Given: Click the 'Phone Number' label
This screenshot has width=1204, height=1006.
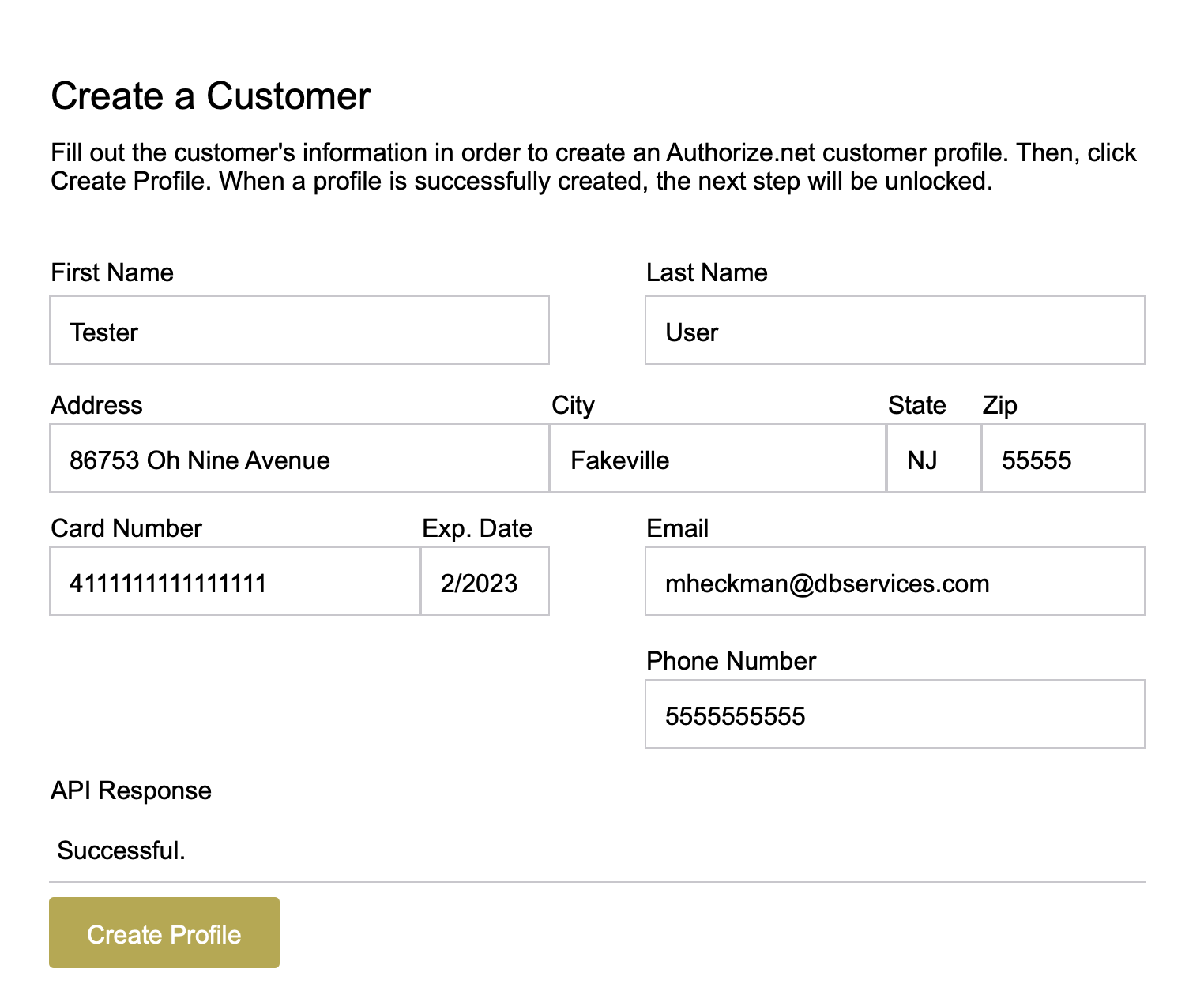Looking at the screenshot, I should click(731, 661).
